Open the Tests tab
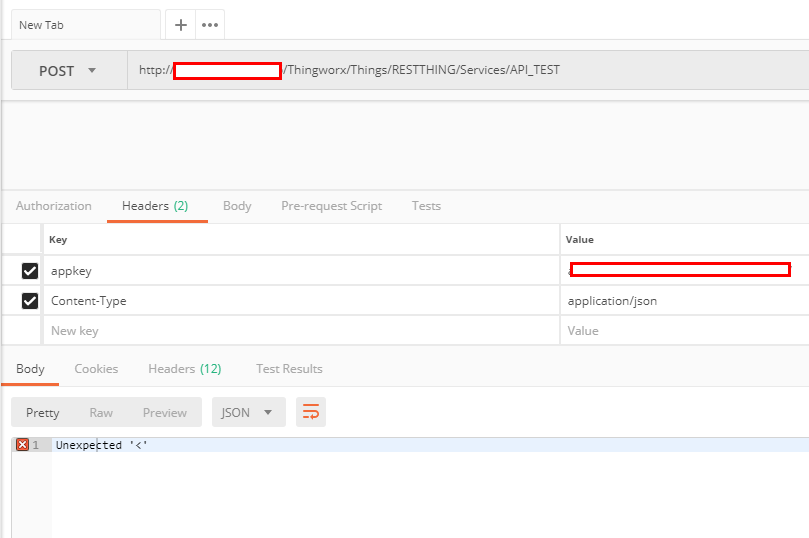 426,206
